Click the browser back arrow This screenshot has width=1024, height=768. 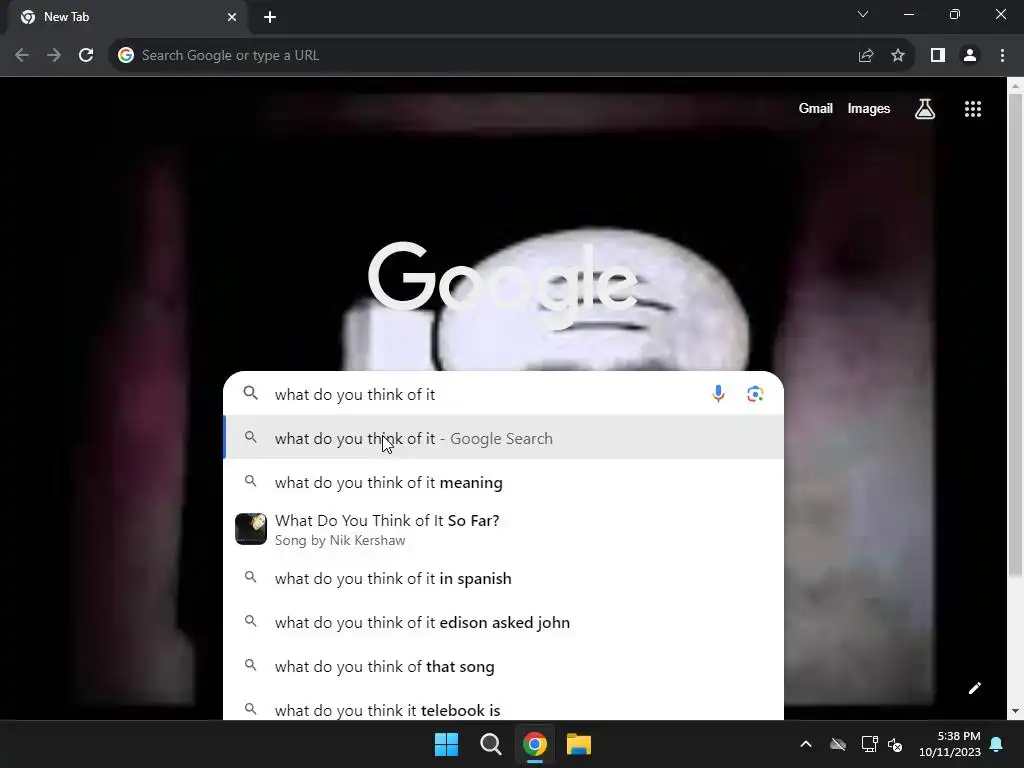click(x=22, y=56)
